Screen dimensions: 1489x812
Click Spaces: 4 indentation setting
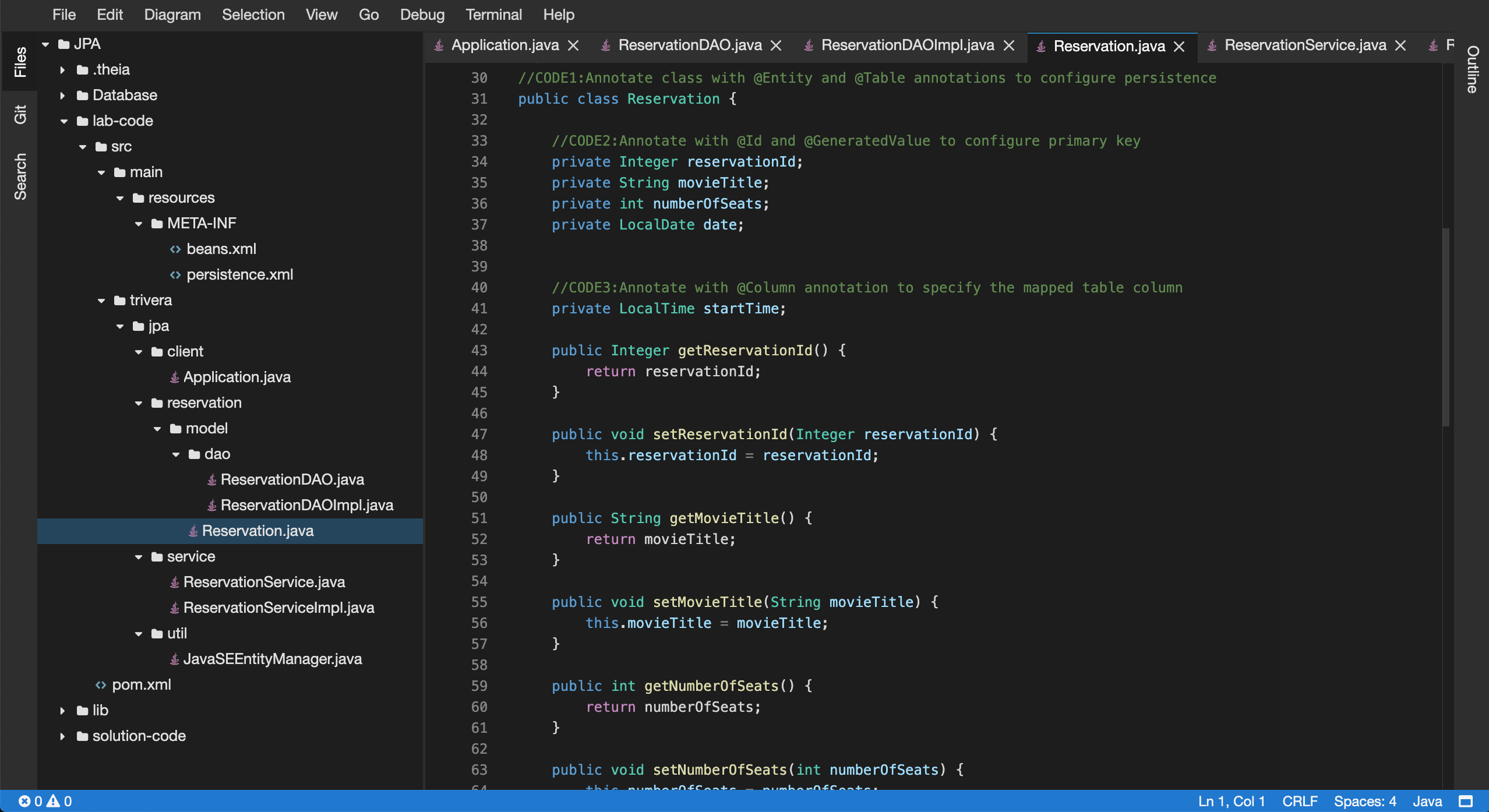click(x=1365, y=801)
